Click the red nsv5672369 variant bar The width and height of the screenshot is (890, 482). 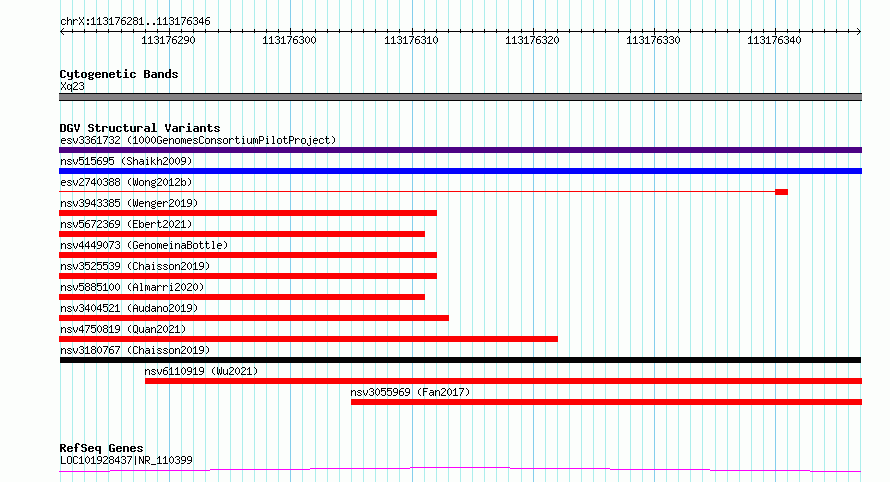(x=242, y=234)
